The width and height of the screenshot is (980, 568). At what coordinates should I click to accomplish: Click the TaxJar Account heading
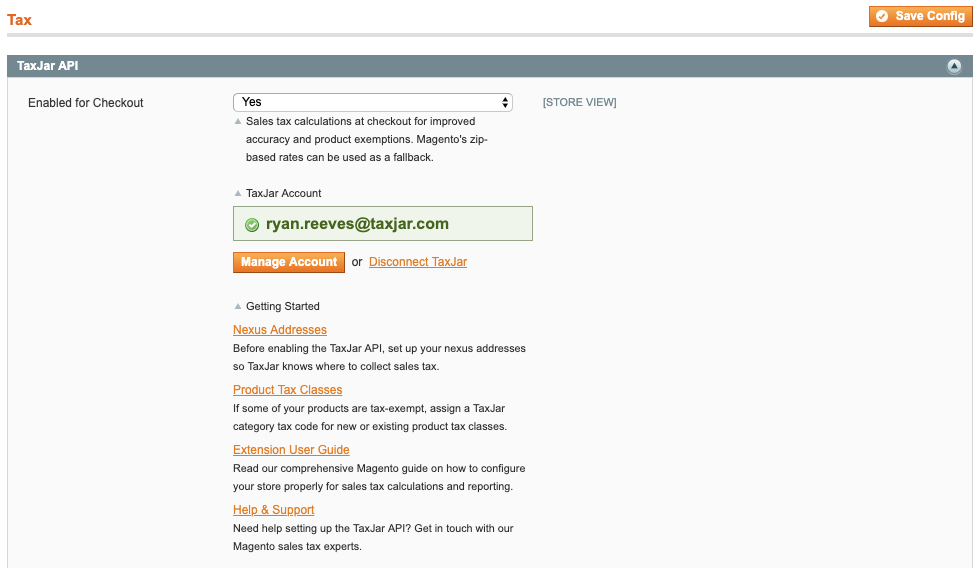coord(283,193)
